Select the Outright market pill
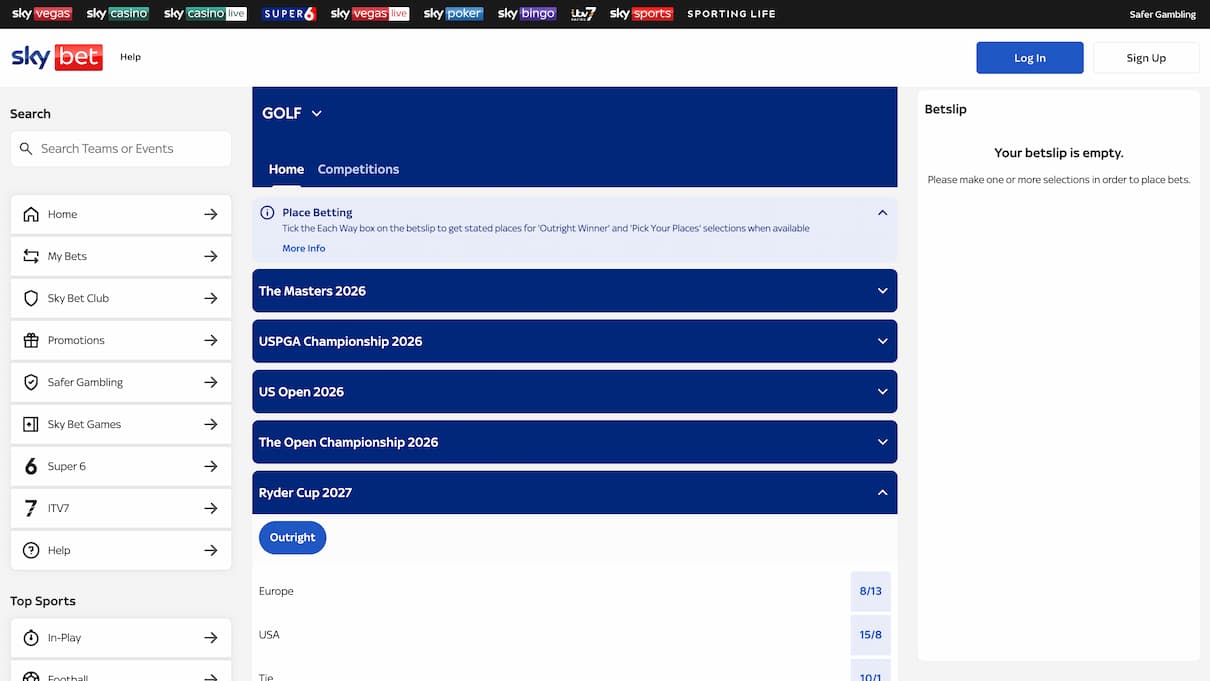 coord(292,537)
